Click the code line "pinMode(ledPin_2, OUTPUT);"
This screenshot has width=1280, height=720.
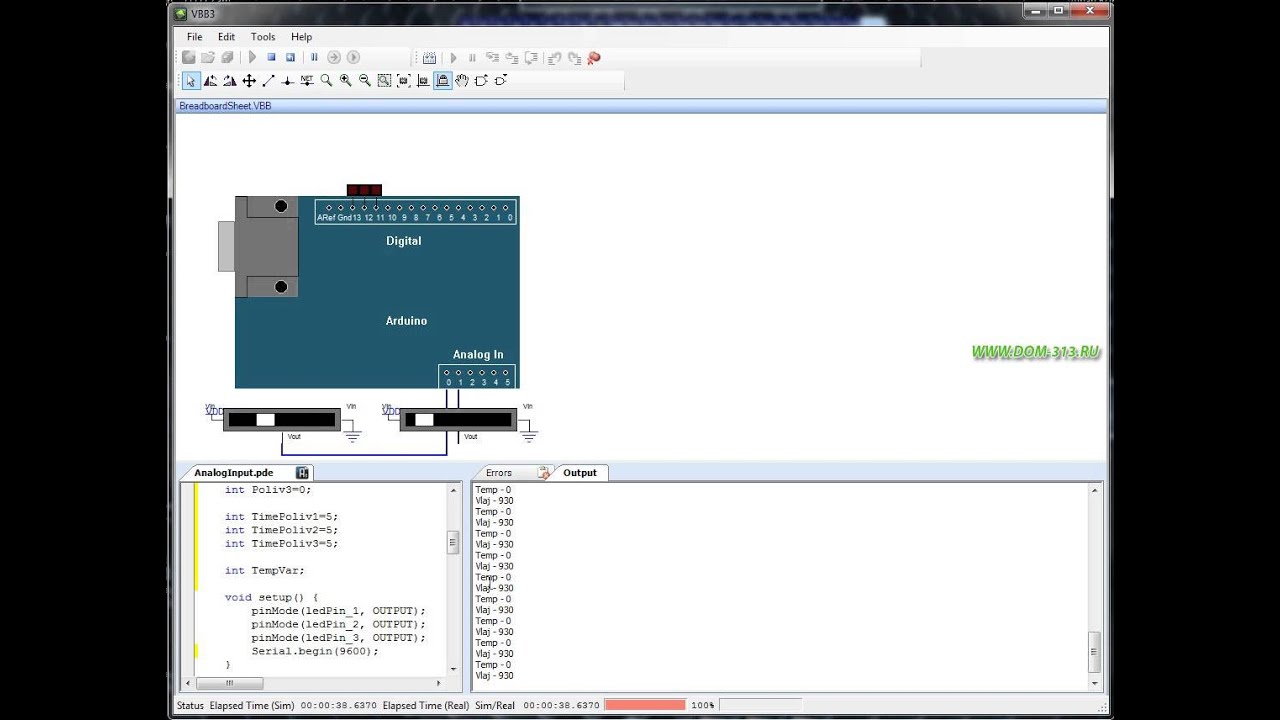click(338, 624)
